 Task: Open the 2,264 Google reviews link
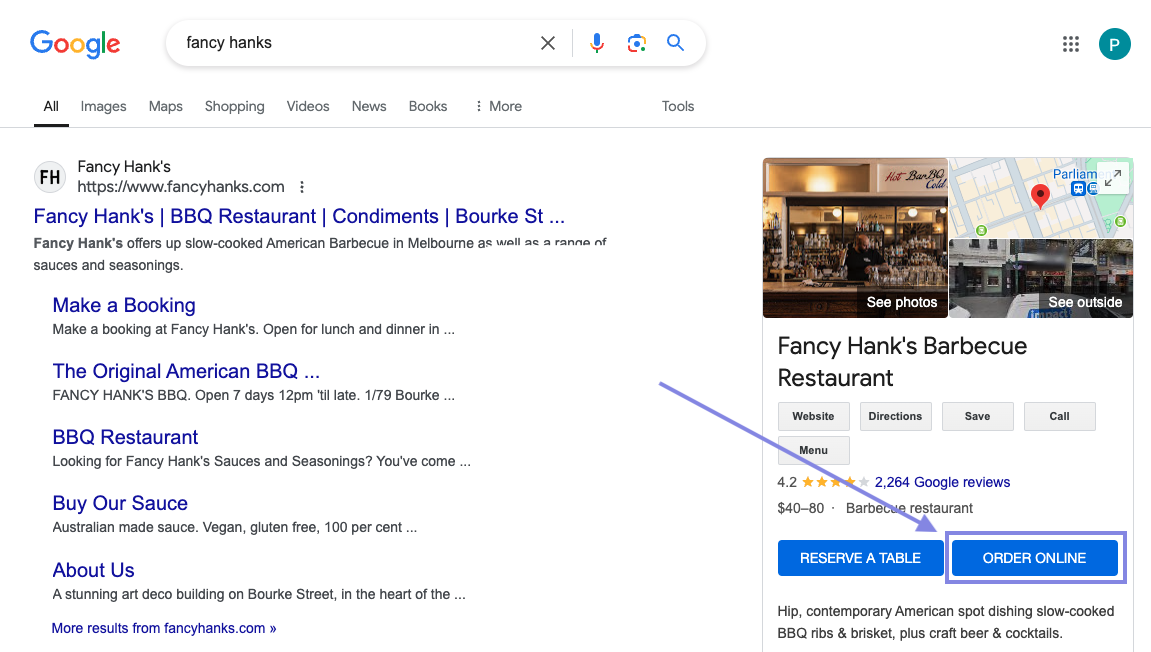click(943, 482)
